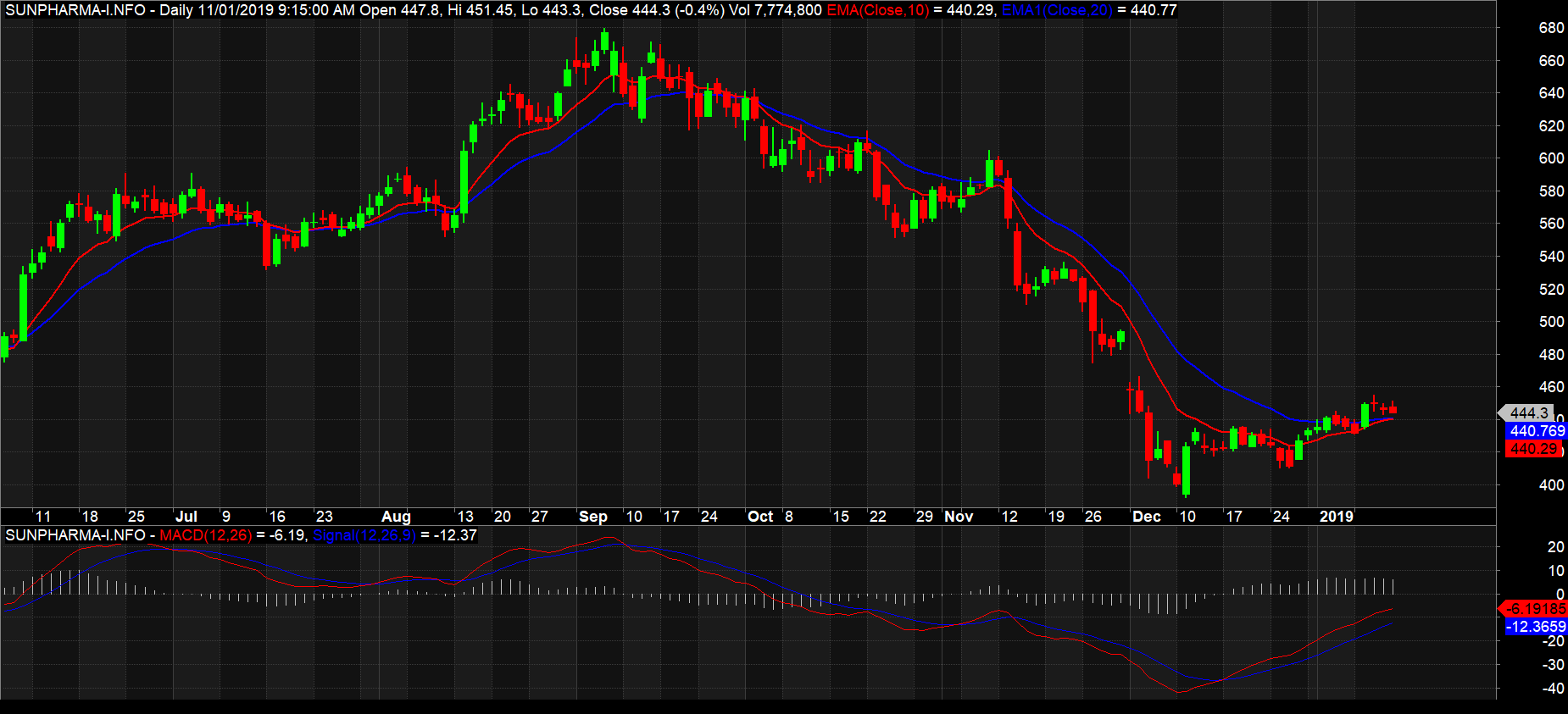Image resolution: width=1568 pixels, height=714 pixels.
Task: Click the 'Open 447.8' value in the title
Action: click(x=400, y=10)
